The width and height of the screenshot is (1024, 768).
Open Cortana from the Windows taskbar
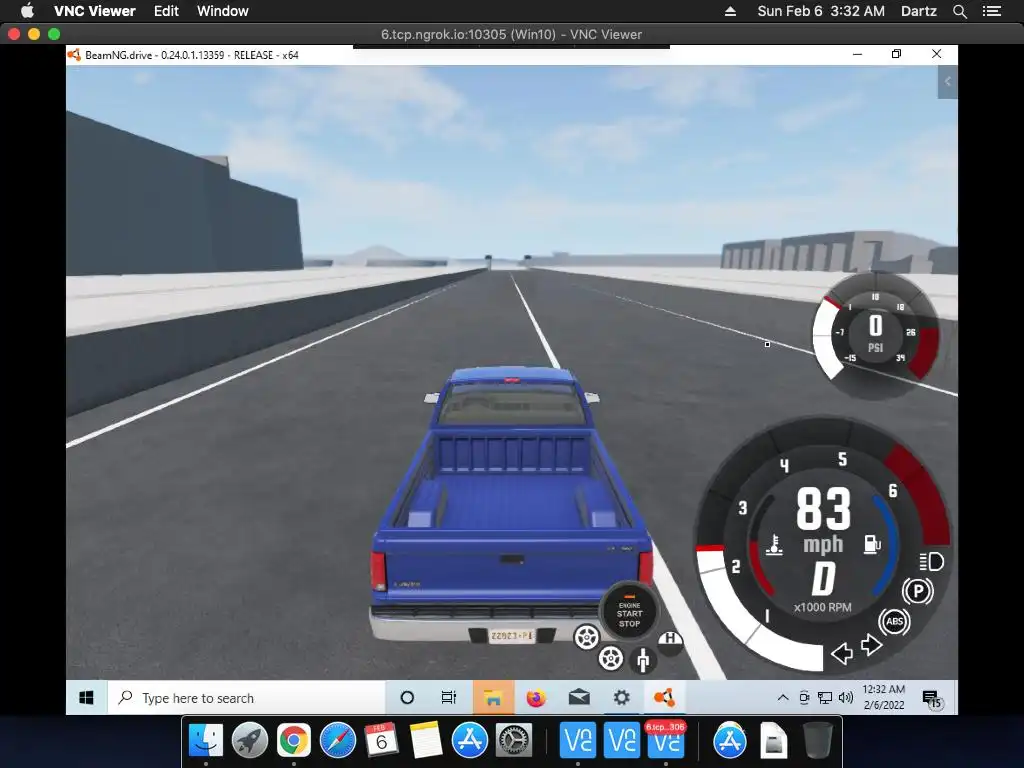(x=407, y=698)
